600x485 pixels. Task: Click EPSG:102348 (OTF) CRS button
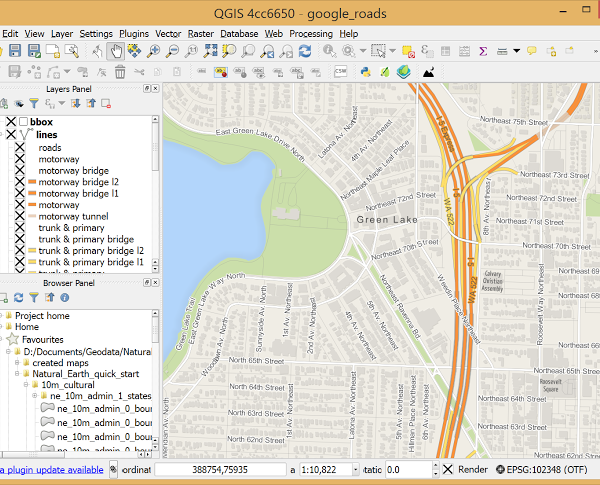(542, 469)
